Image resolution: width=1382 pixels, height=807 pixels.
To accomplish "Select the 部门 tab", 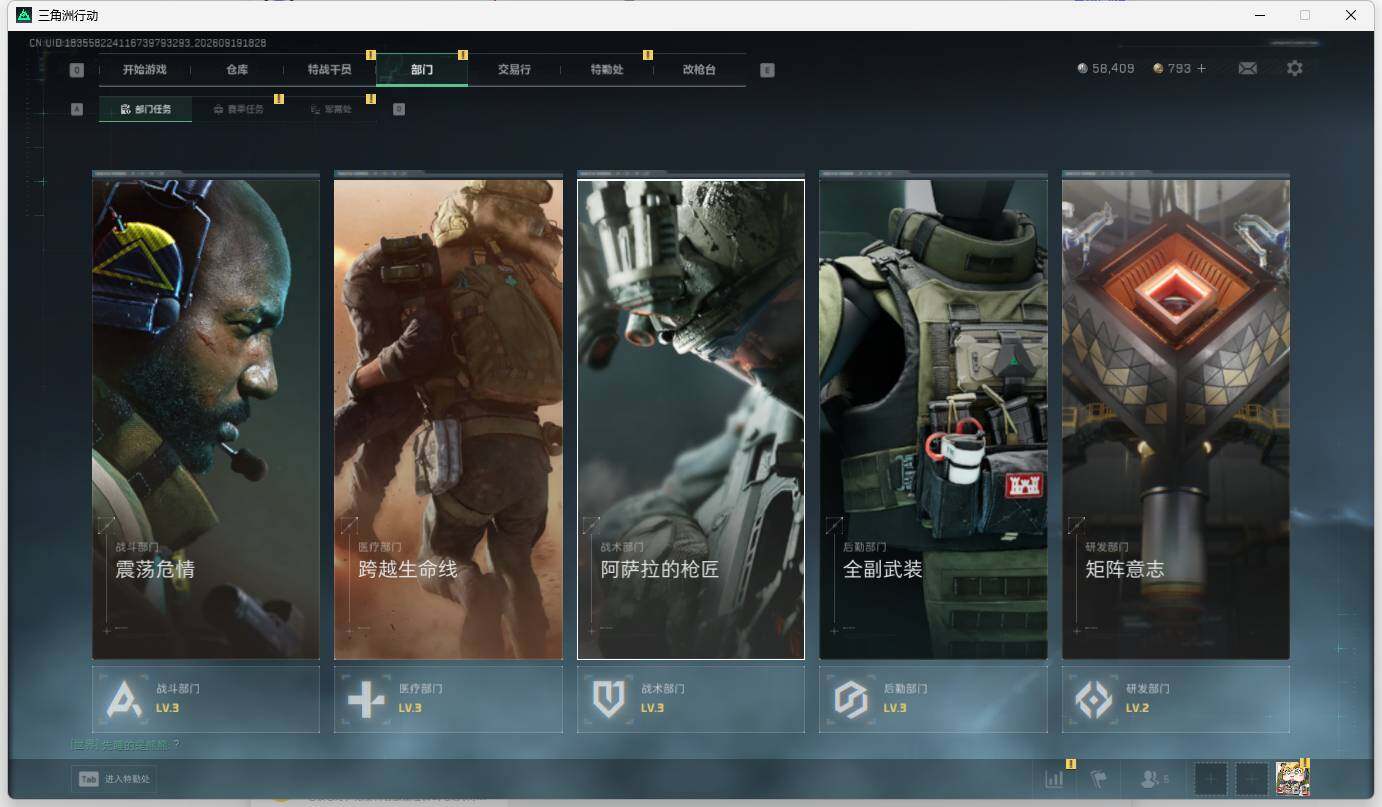I will pos(422,70).
